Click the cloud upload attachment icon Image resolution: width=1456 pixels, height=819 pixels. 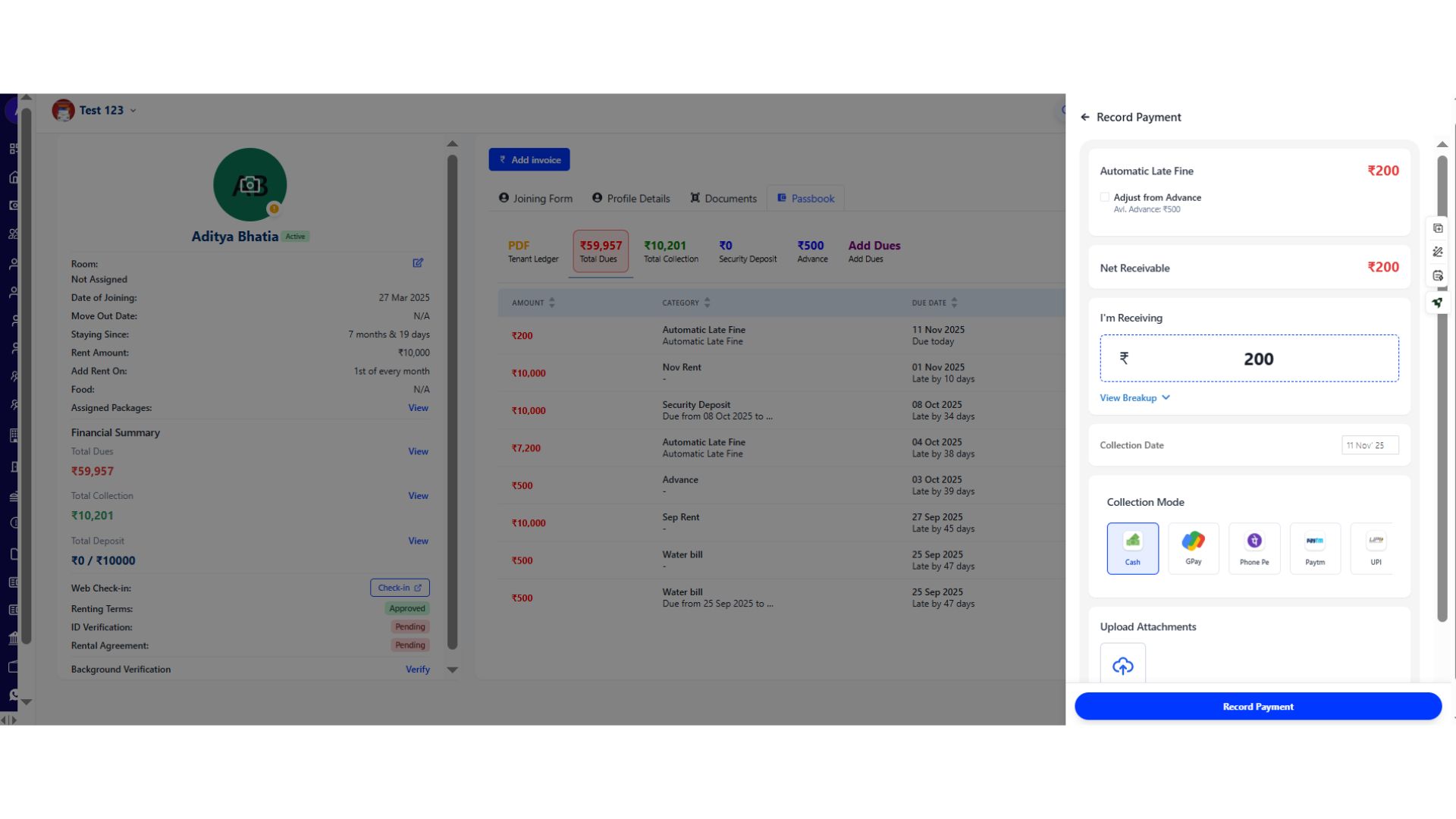1122,665
